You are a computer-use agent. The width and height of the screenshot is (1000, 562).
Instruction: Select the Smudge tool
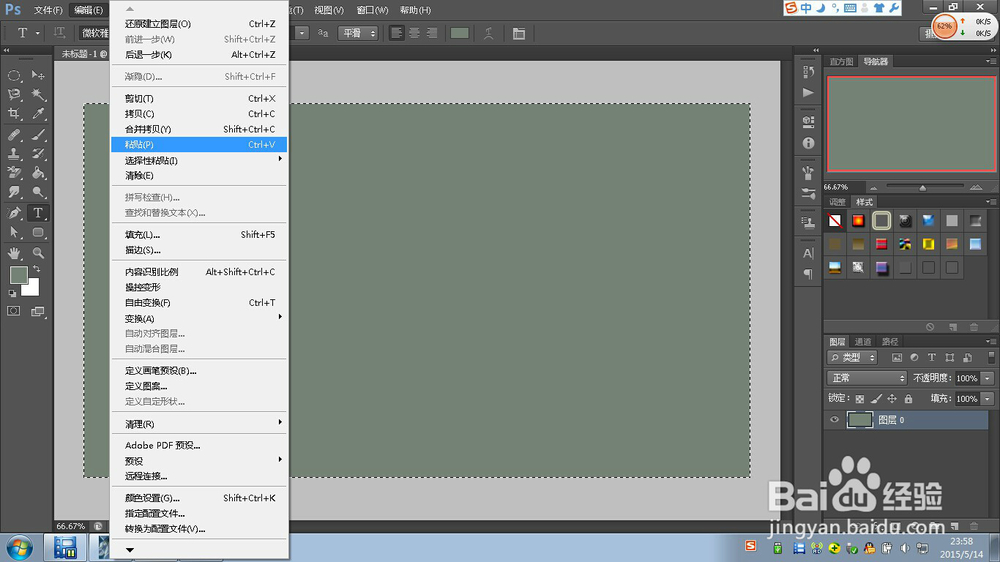coord(14,192)
